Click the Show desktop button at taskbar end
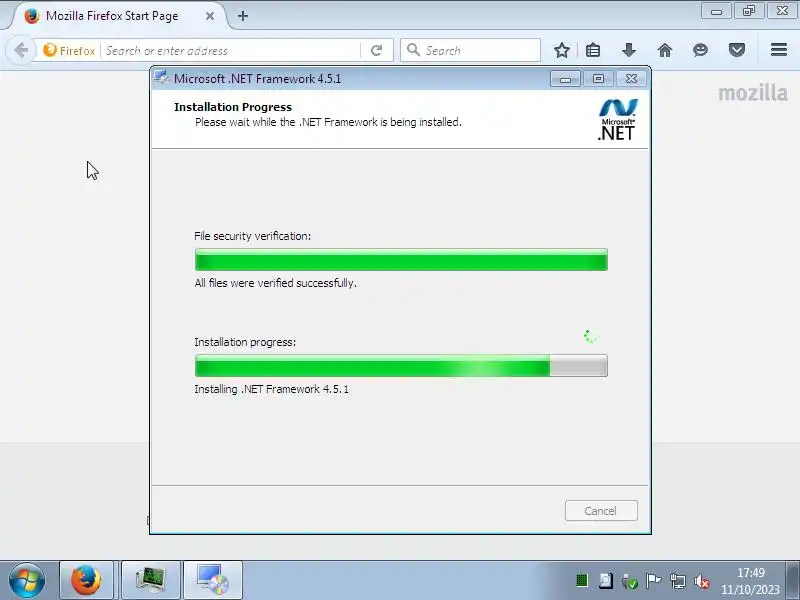Screen dimensions: 800x600 (792, 580)
